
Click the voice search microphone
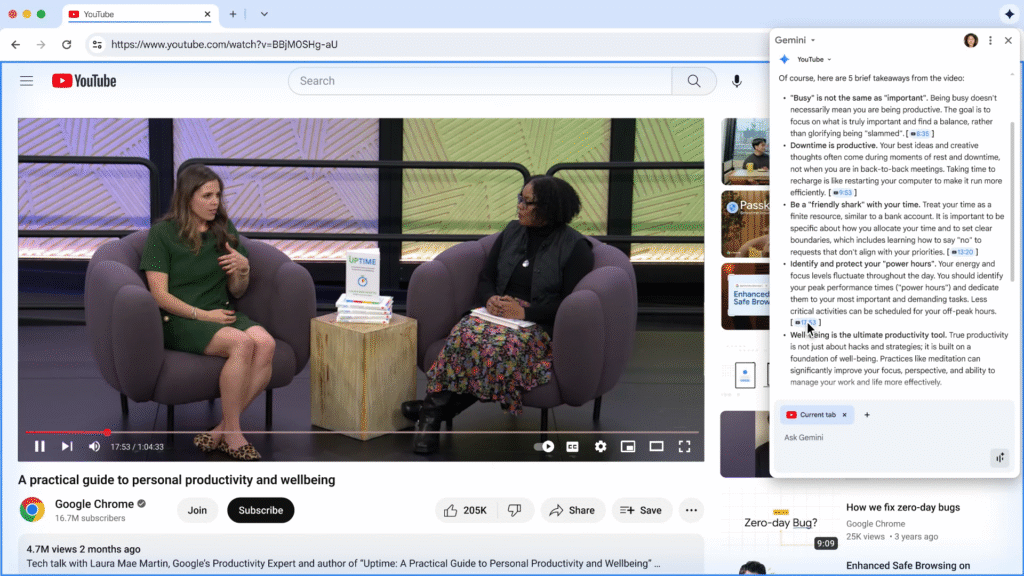point(737,81)
